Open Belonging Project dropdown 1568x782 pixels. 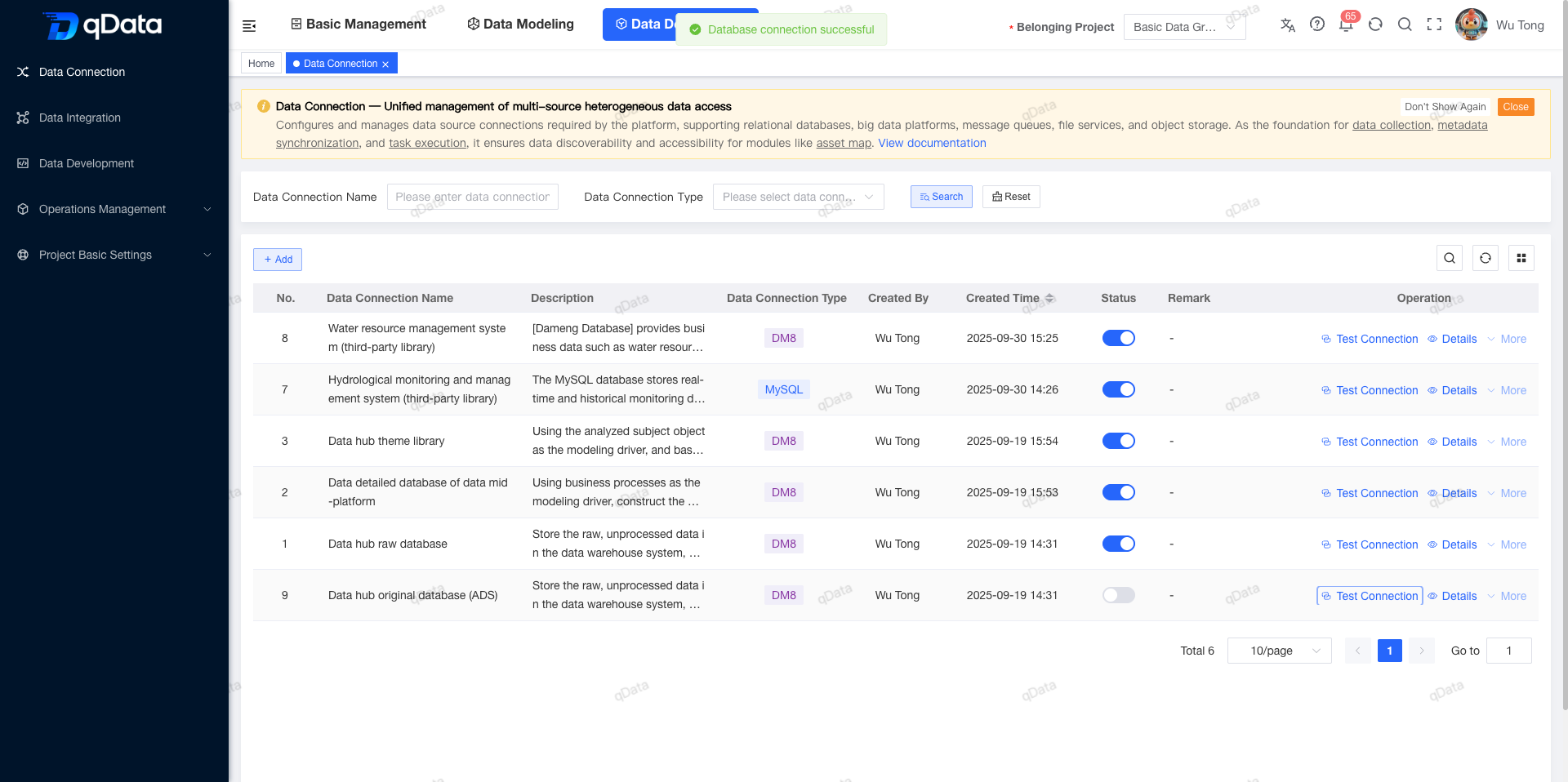(1185, 27)
